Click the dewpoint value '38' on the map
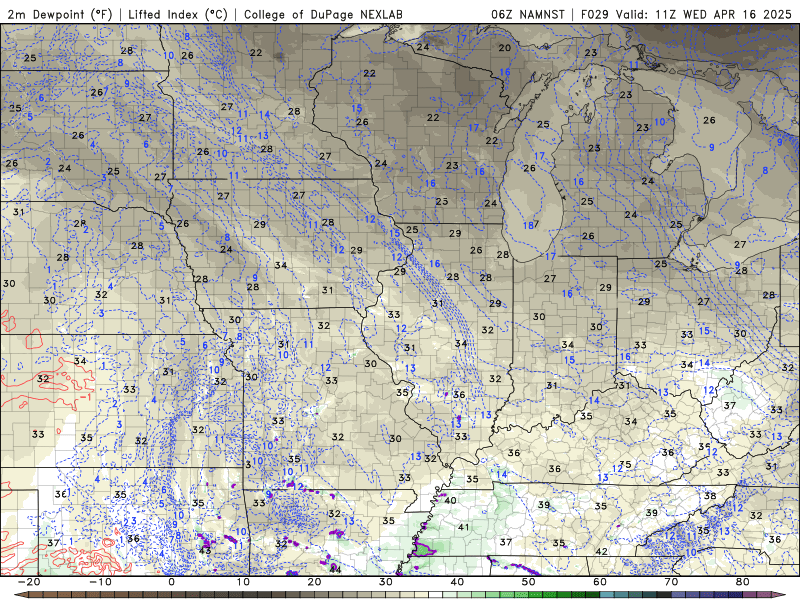This screenshot has width=800, height=600. 710,495
